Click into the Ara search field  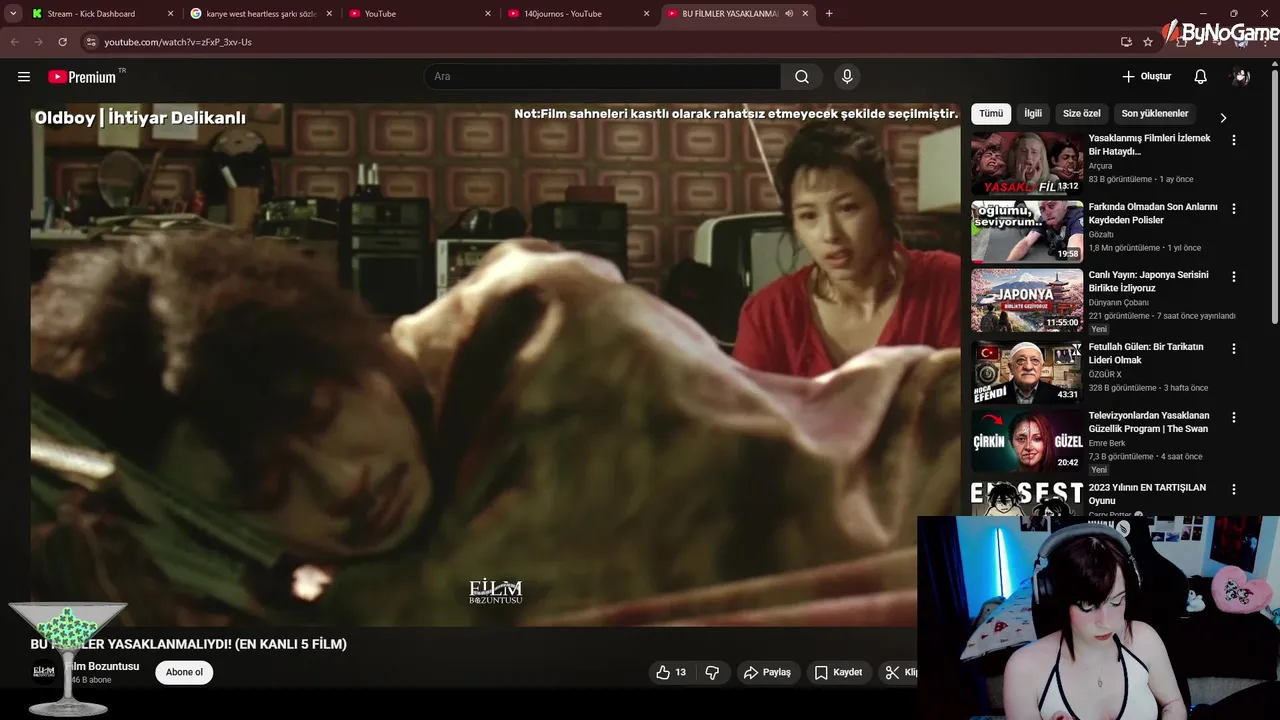tap(603, 77)
